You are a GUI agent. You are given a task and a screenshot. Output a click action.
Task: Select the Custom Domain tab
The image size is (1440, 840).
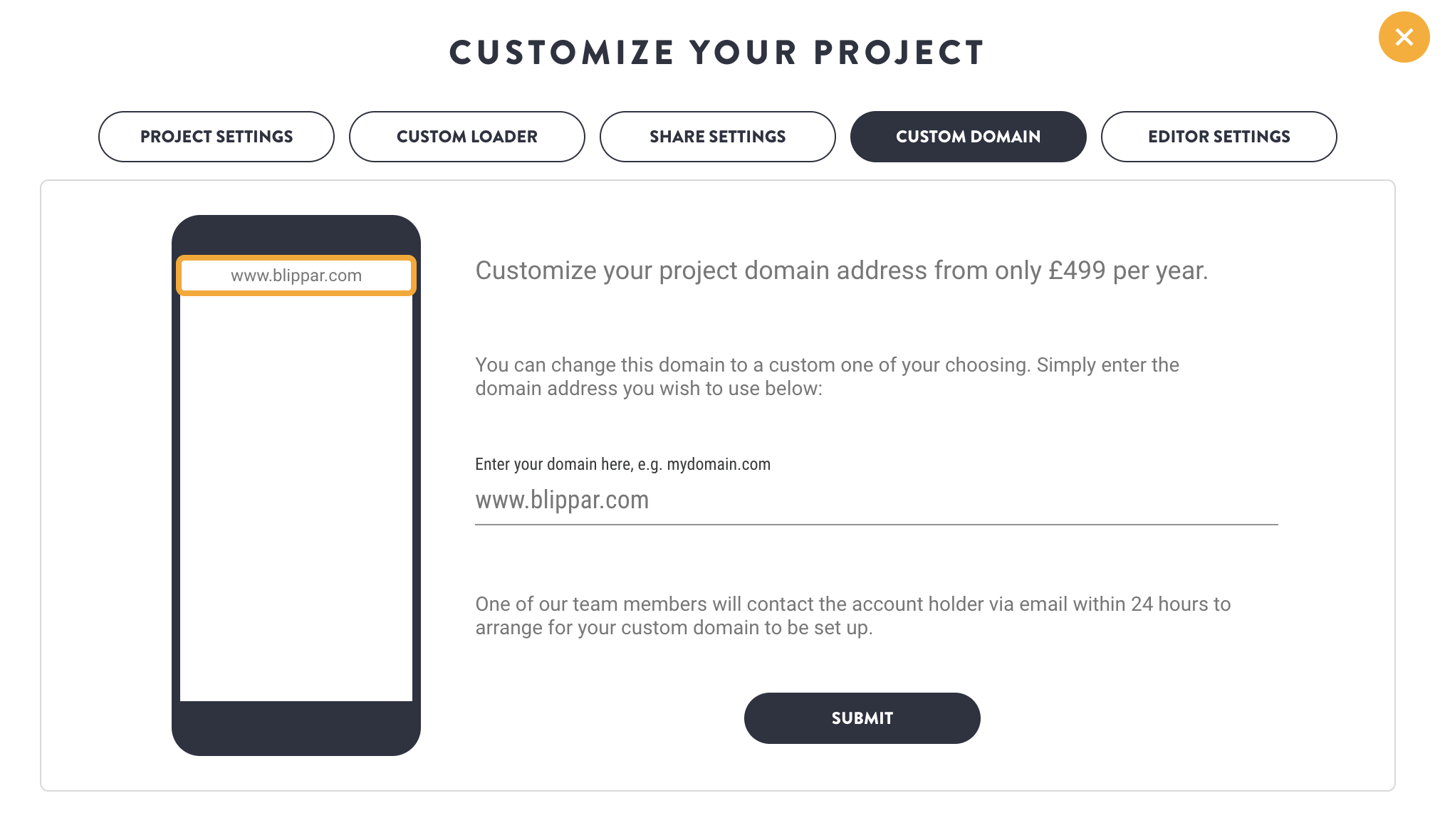click(x=968, y=137)
